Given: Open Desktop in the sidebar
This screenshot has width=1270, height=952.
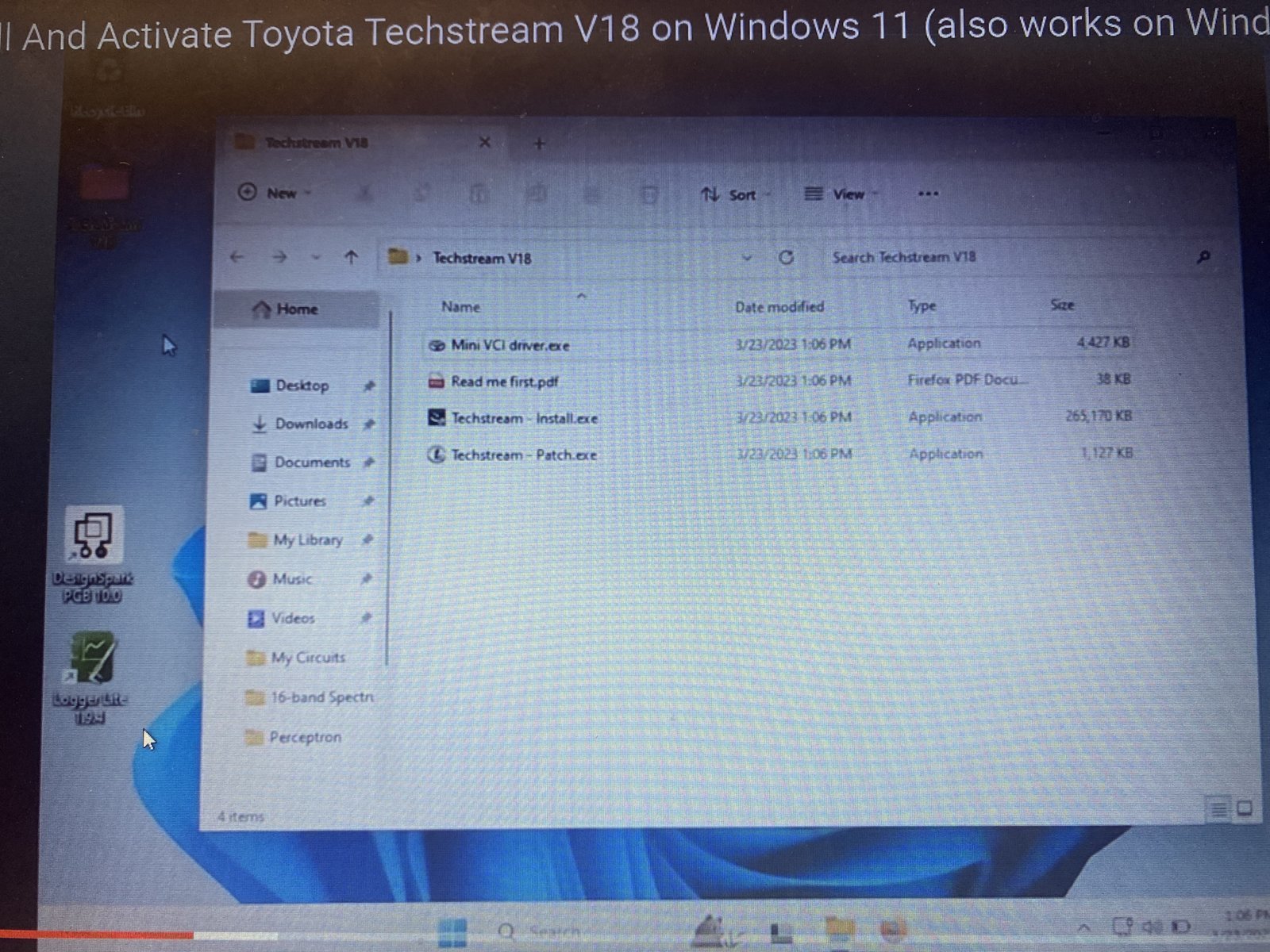Looking at the screenshot, I should pos(302,386).
